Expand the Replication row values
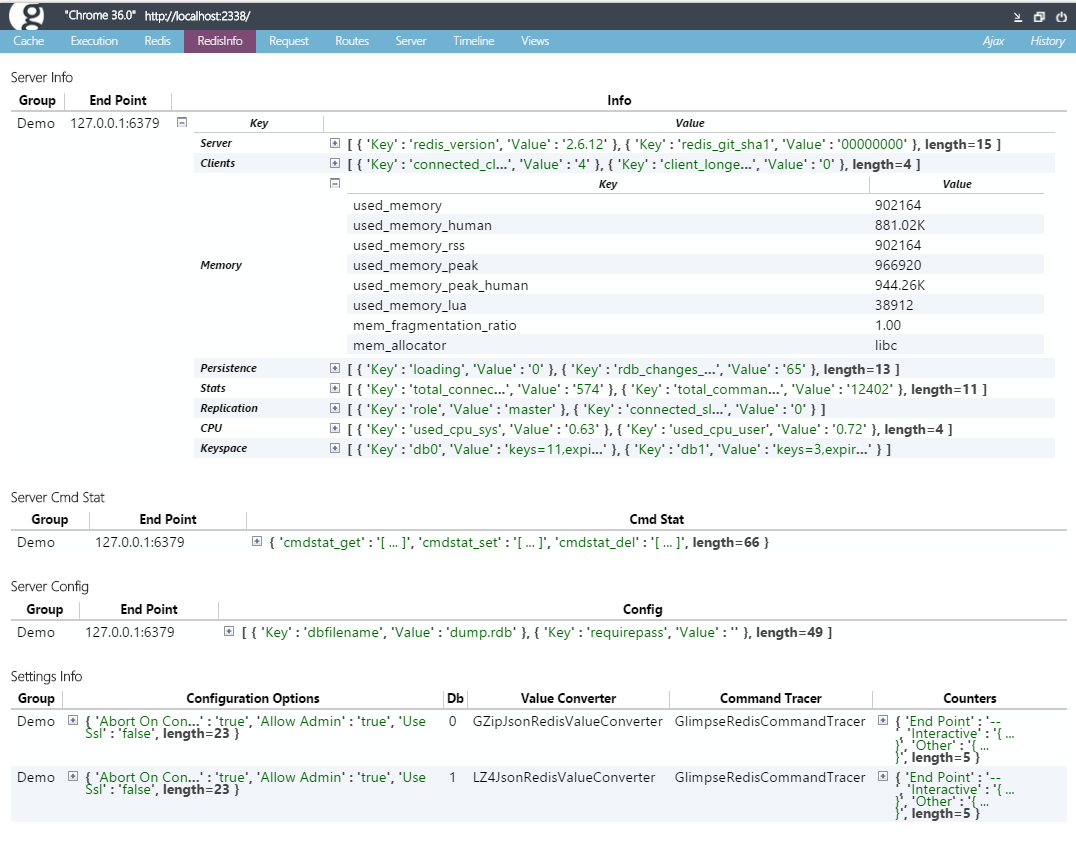Screen dimensions: 1076x846 [x=335, y=408]
